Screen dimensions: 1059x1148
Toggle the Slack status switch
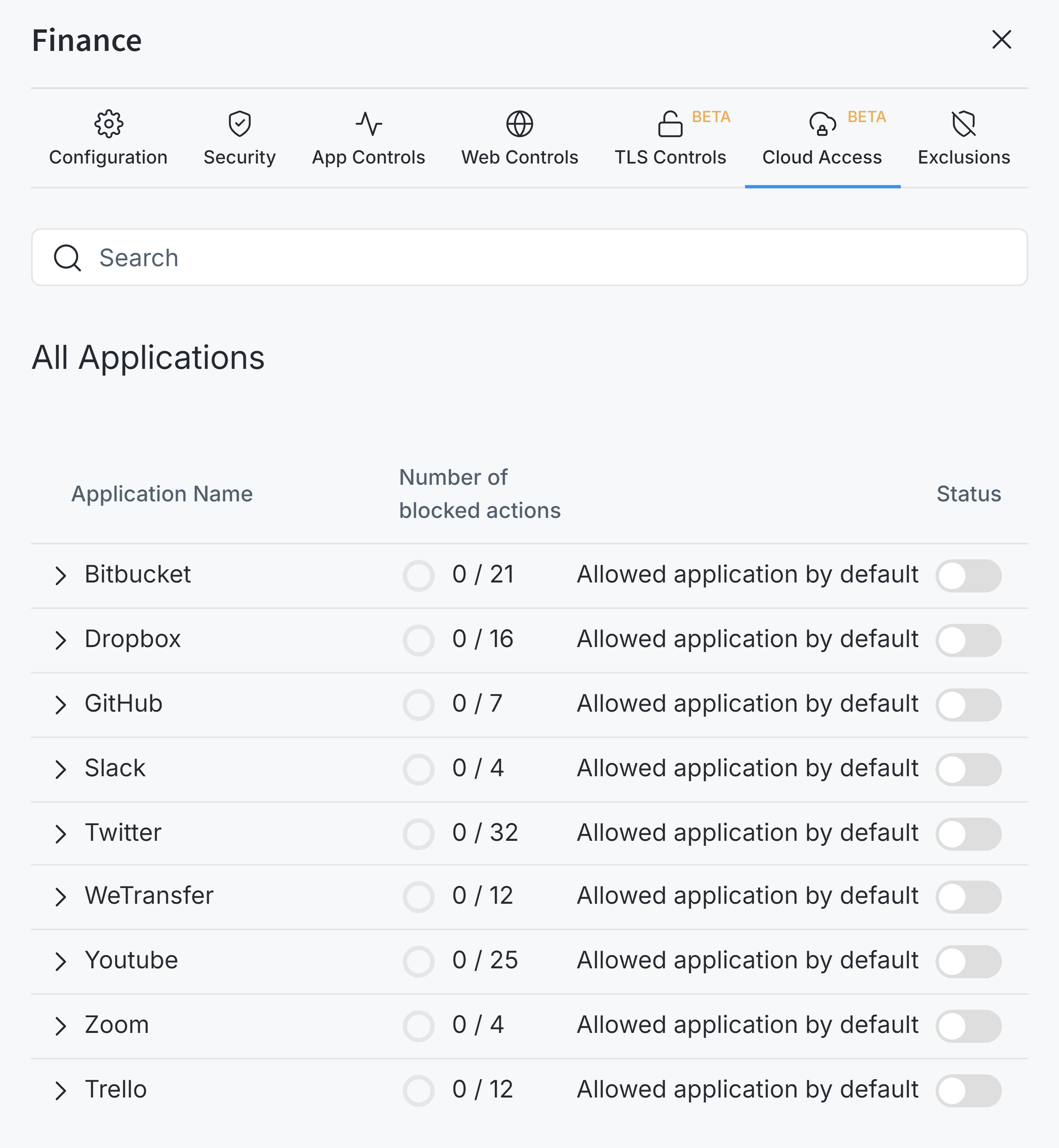tap(968, 769)
